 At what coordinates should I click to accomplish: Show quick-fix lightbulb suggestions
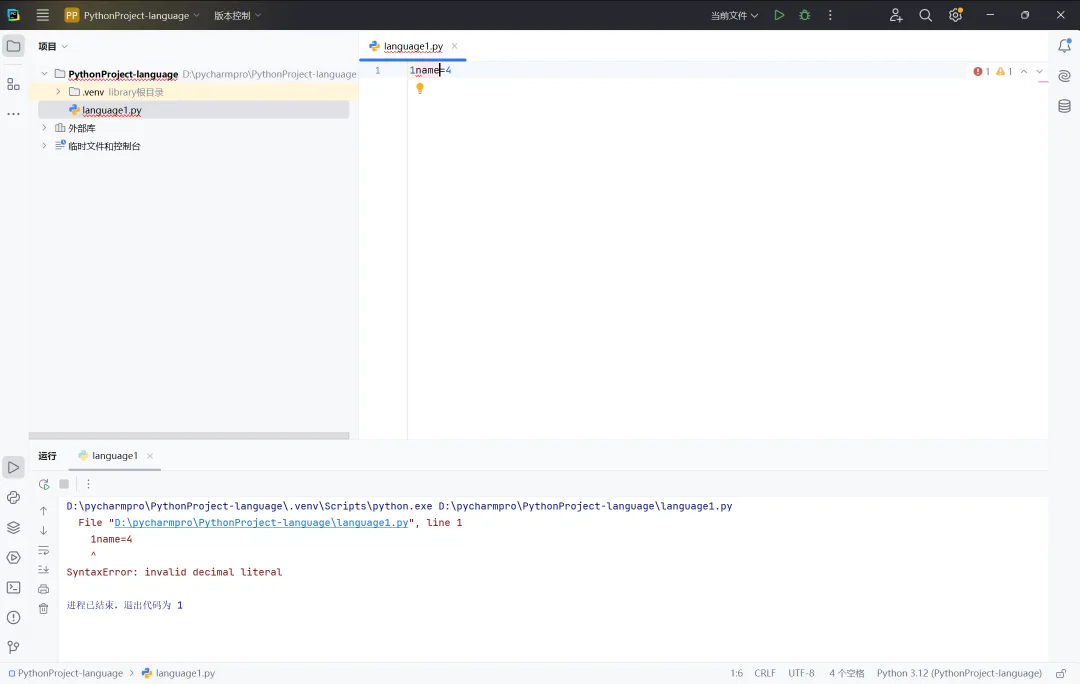(419, 88)
